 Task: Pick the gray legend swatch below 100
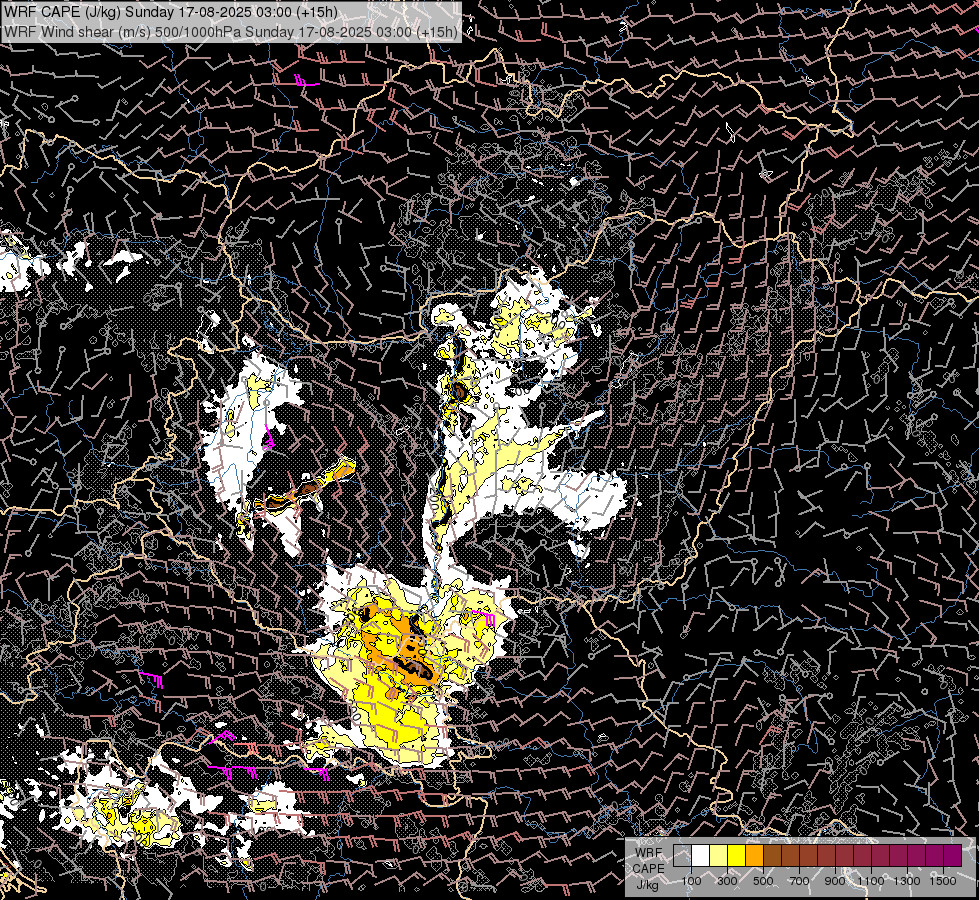[x=682, y=855]
